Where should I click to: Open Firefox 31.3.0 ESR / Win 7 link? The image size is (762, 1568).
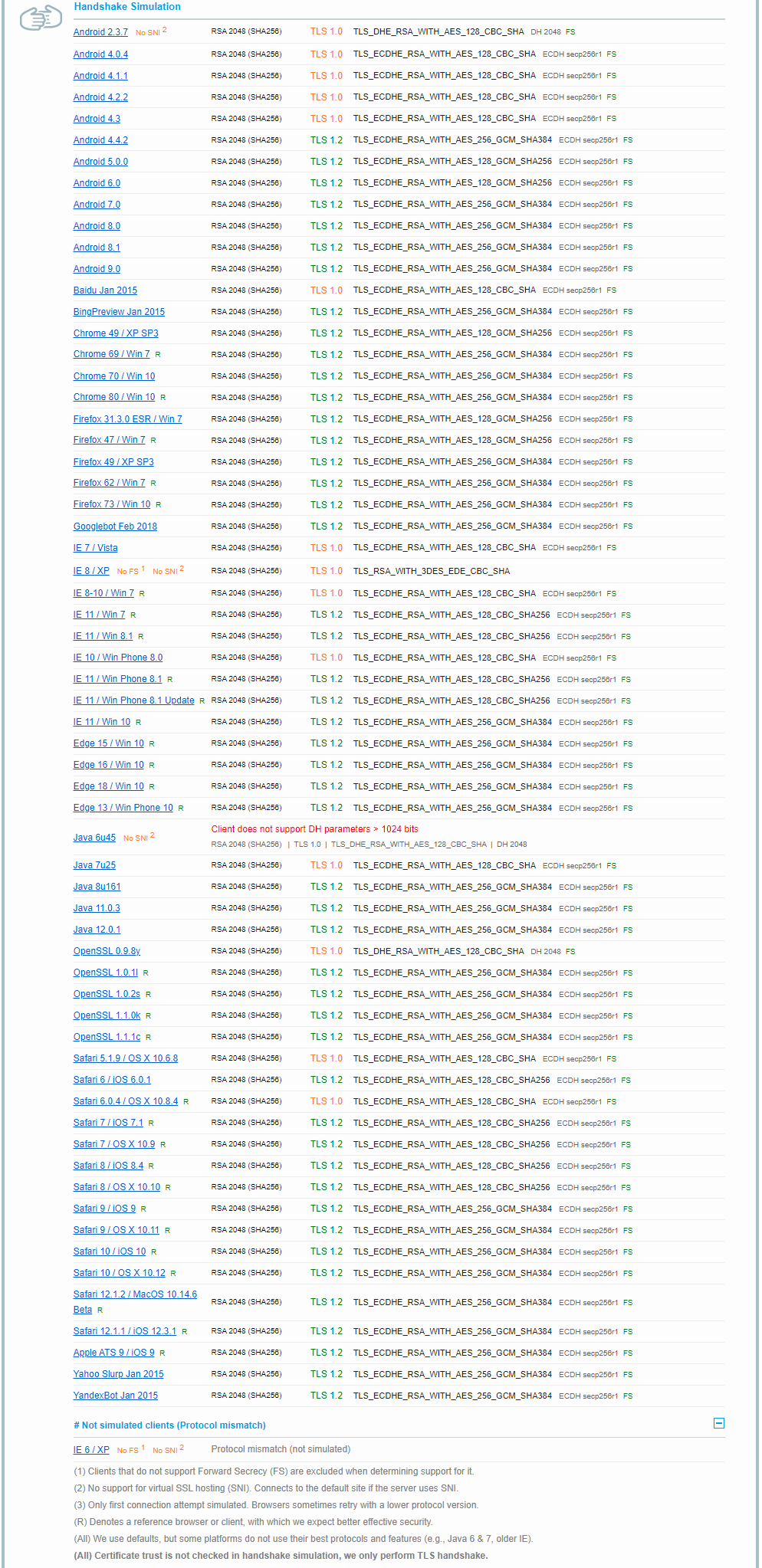[127, 419]
